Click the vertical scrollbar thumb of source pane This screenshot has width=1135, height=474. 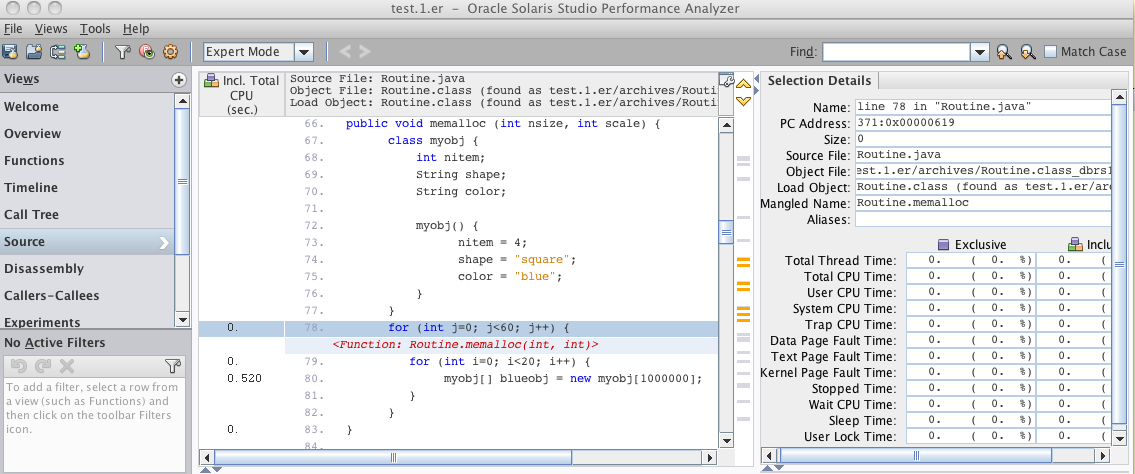pos(726,232)
